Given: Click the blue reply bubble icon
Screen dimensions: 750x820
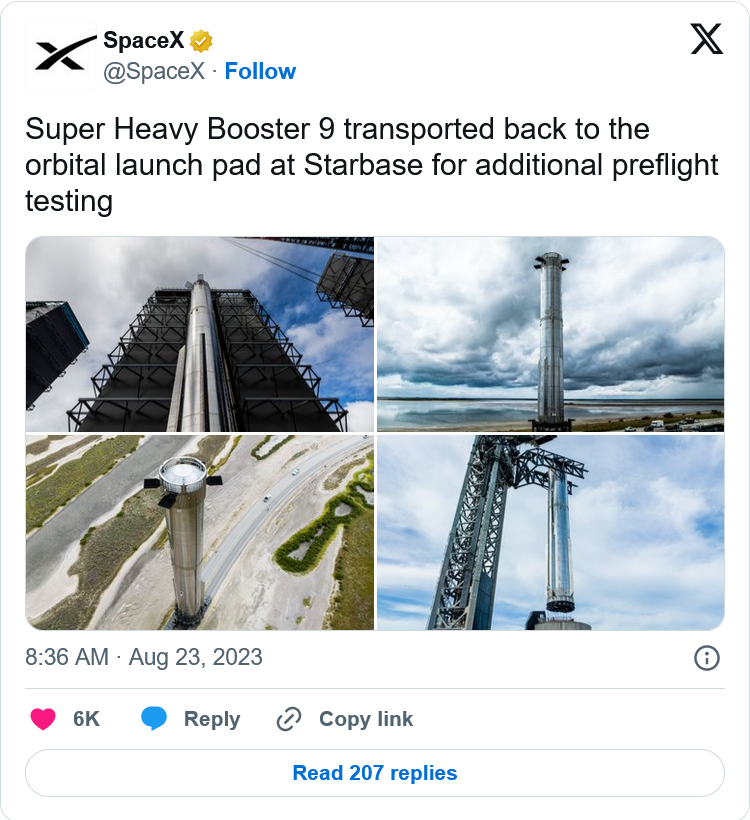Looking at the screenshot, I should (154, 719).
